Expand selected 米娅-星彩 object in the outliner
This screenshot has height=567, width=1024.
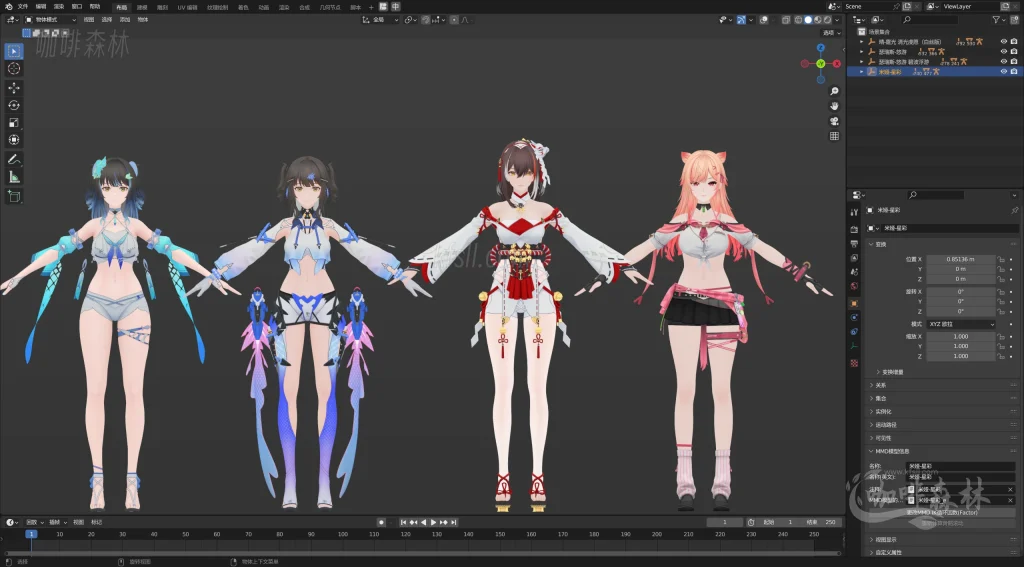(861, 72)
